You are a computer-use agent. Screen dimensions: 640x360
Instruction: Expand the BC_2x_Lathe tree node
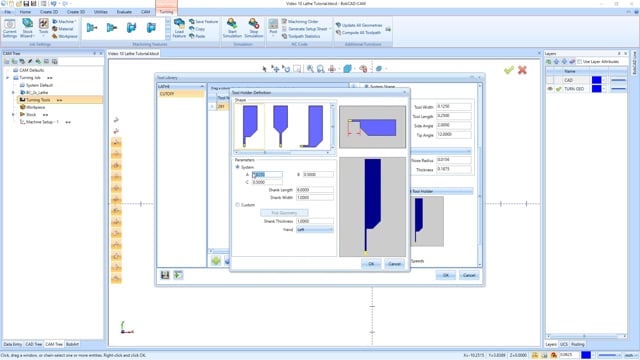(13, 93)
